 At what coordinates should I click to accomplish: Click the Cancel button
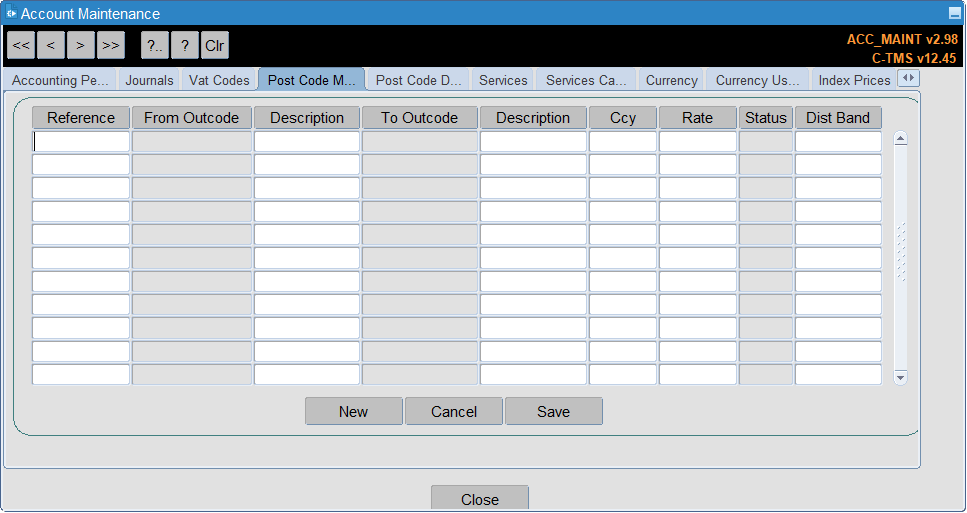454,411
